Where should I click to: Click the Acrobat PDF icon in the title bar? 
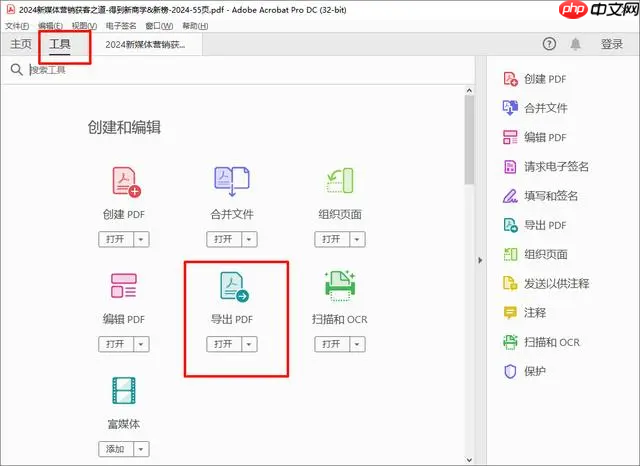(x=11, y=9)
